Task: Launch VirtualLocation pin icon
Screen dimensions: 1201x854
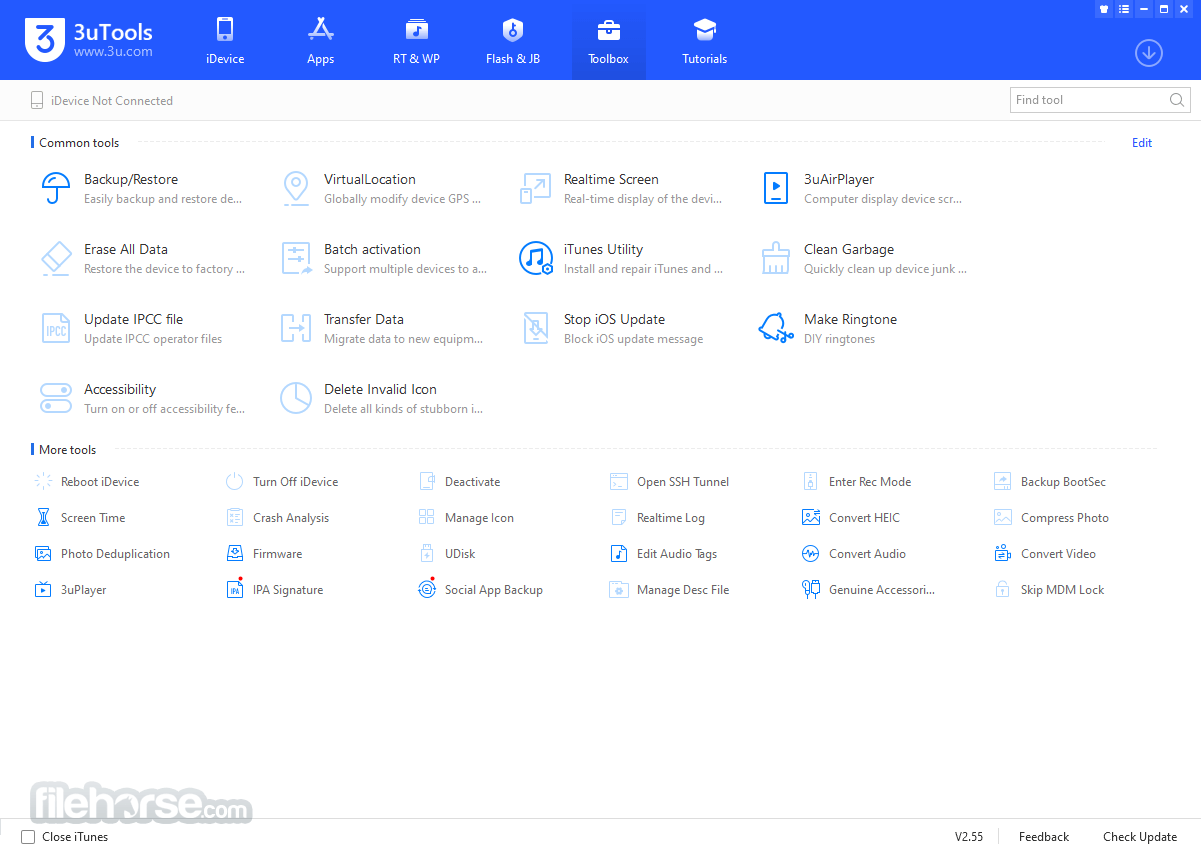Action: pos(296,188)
